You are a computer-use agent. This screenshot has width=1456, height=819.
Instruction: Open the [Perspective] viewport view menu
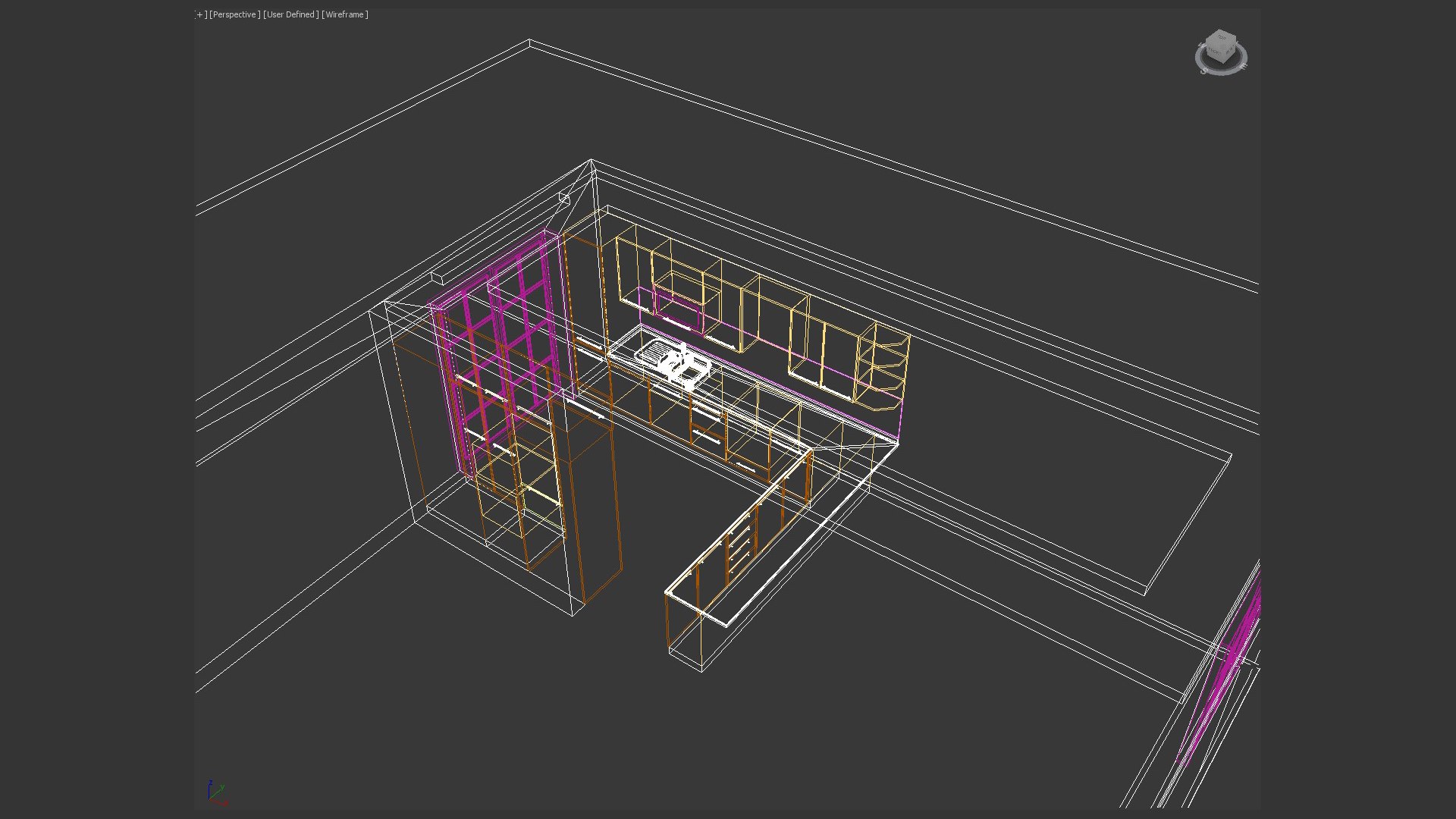tap(234, 14)
